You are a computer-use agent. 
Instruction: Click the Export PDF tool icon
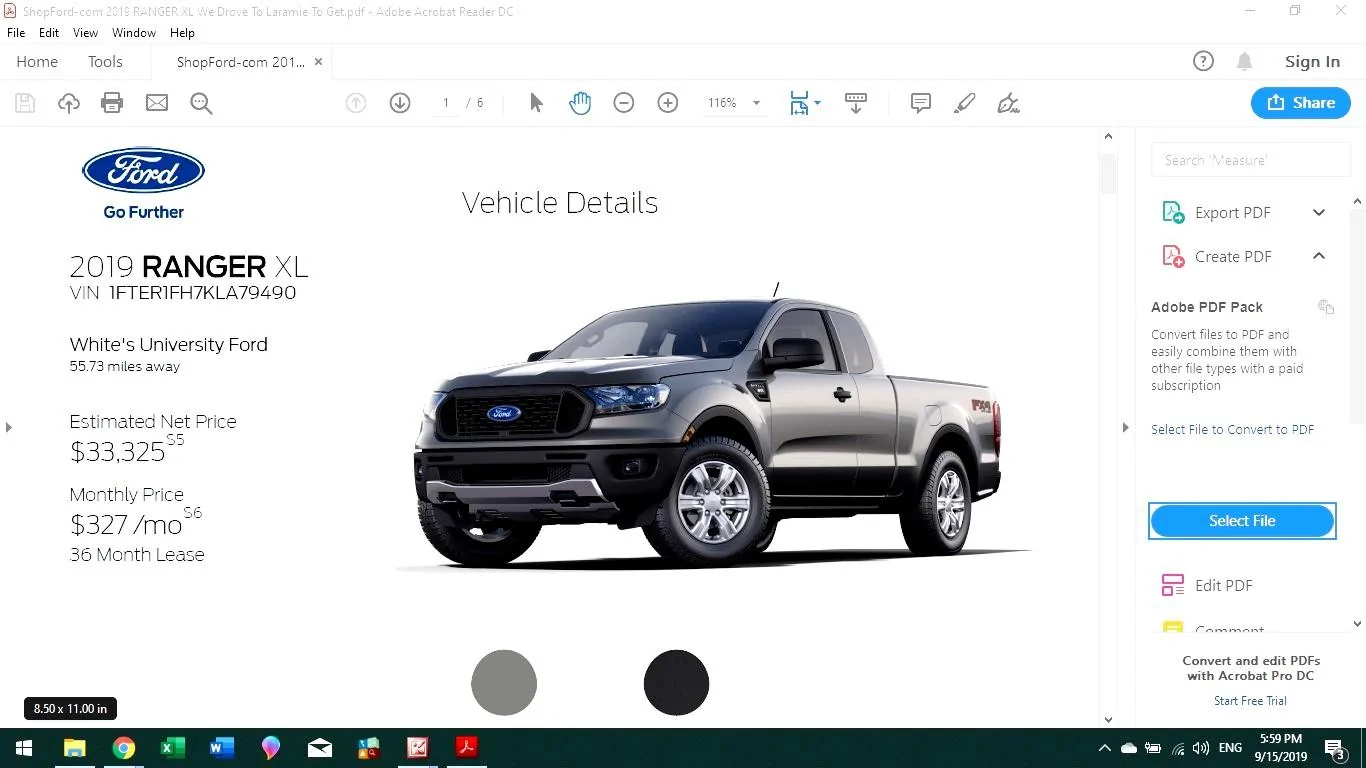coord(1173,212)
